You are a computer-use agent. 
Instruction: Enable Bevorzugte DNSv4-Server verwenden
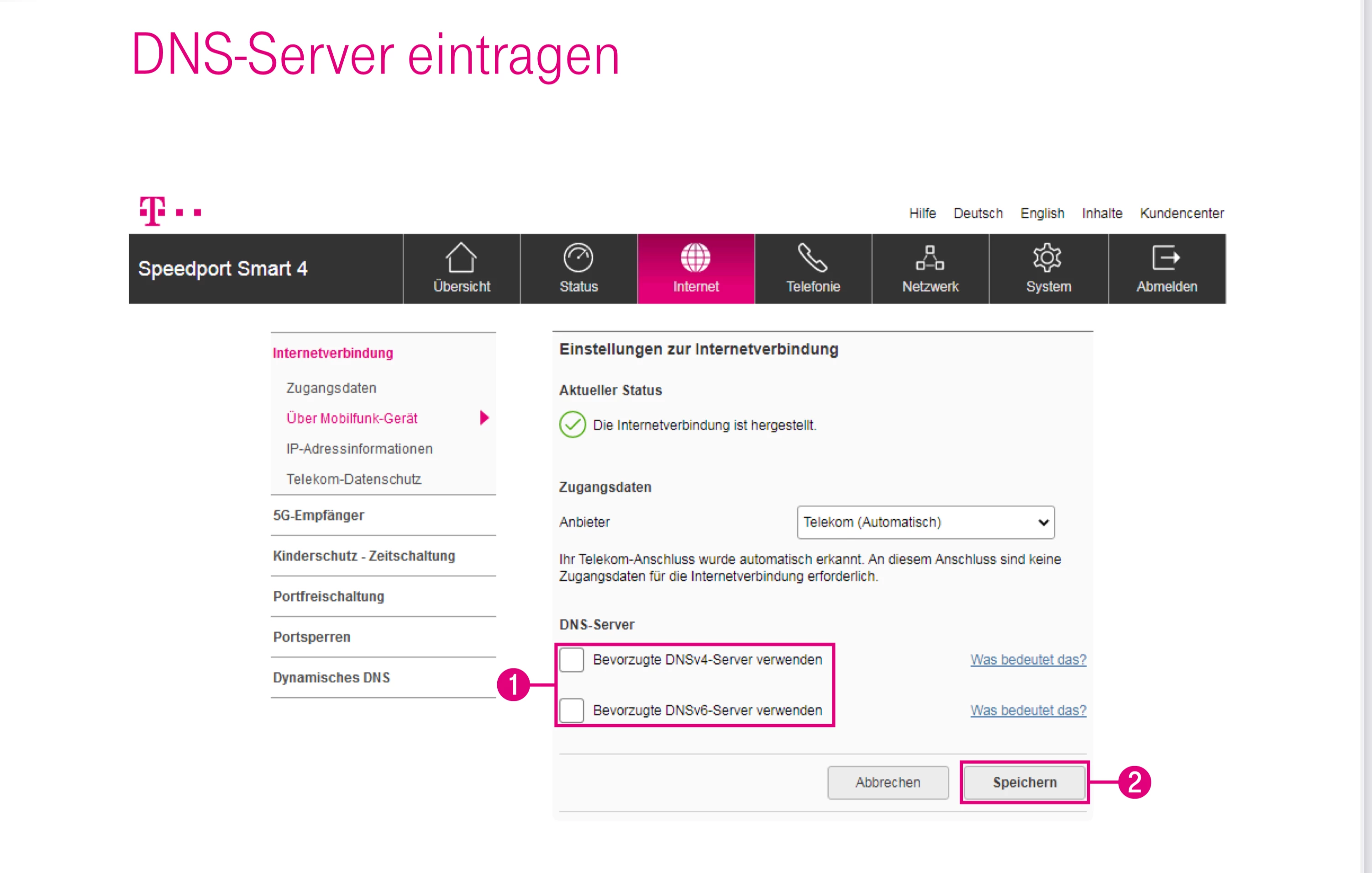[572, 659]
